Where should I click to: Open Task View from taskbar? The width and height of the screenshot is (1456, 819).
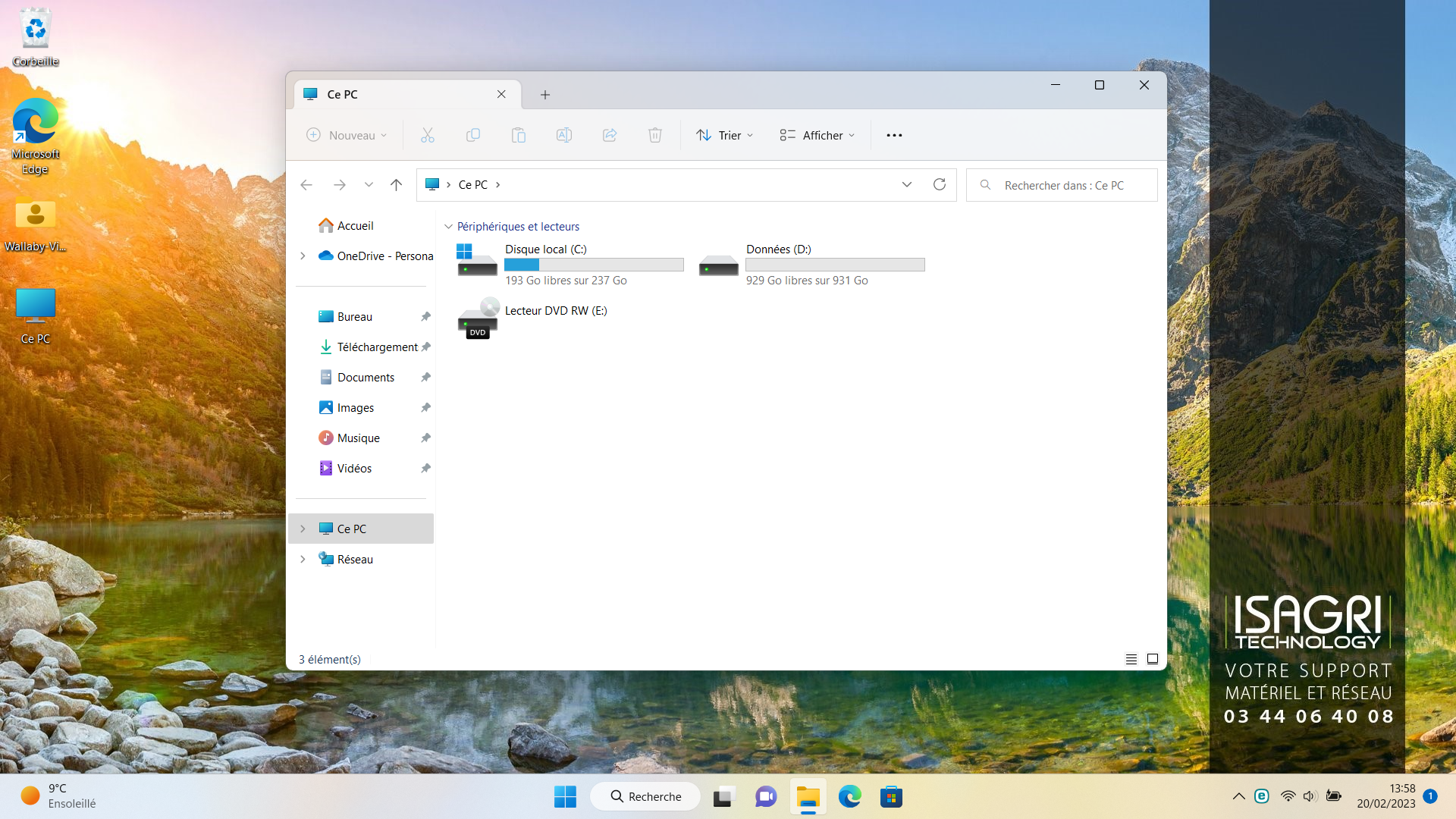723,796
